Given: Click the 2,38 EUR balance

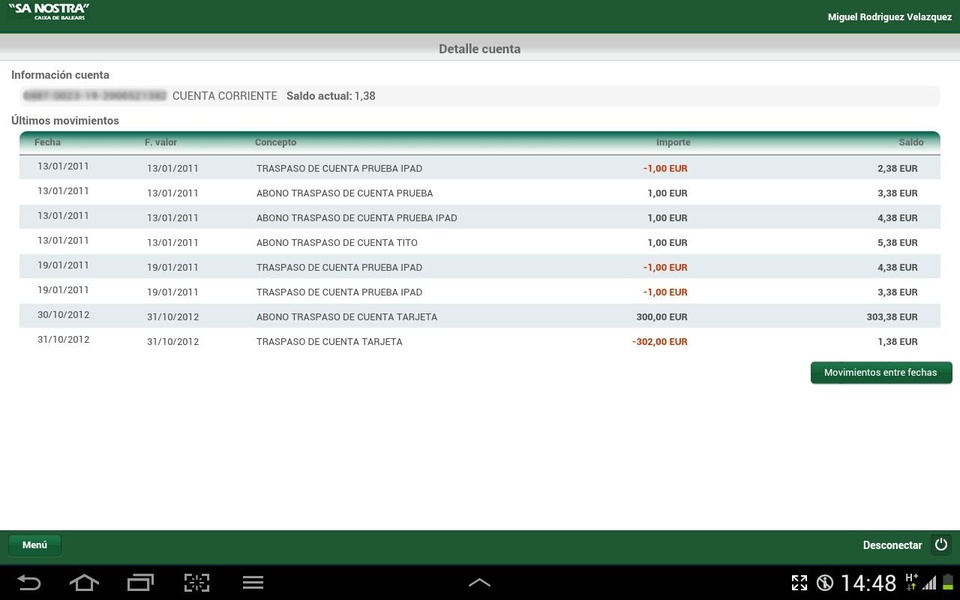Looking at the screenshot, I should [x=898, y=168].
